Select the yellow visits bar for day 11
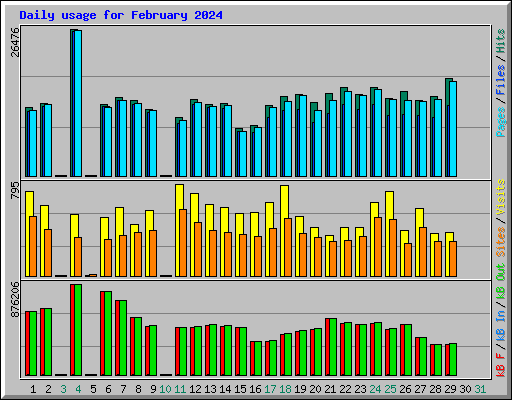This screenshot has width=512, height=400. coord(179,230)
